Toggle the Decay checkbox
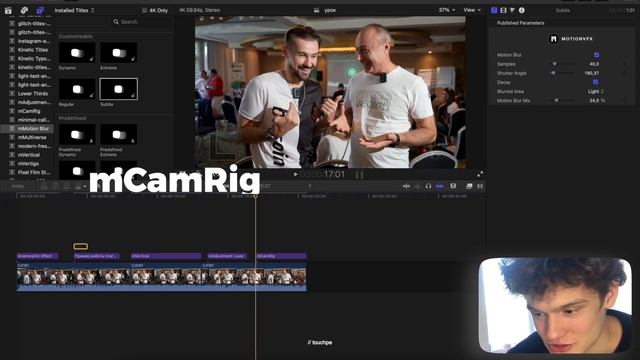 [596, 82]
